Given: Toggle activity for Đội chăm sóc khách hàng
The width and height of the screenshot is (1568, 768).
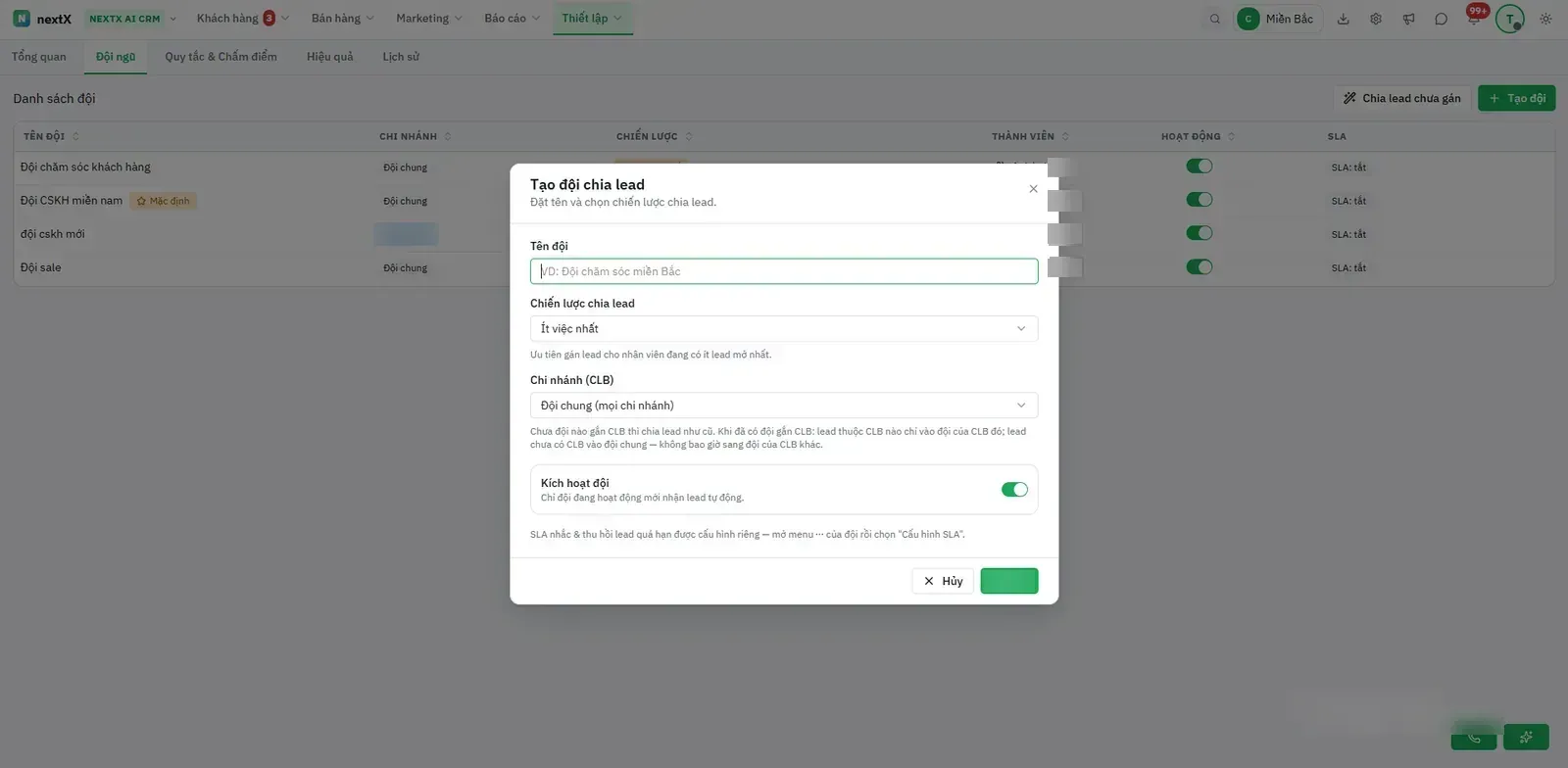Looking at the screenshot, I should coord(1200,167).
